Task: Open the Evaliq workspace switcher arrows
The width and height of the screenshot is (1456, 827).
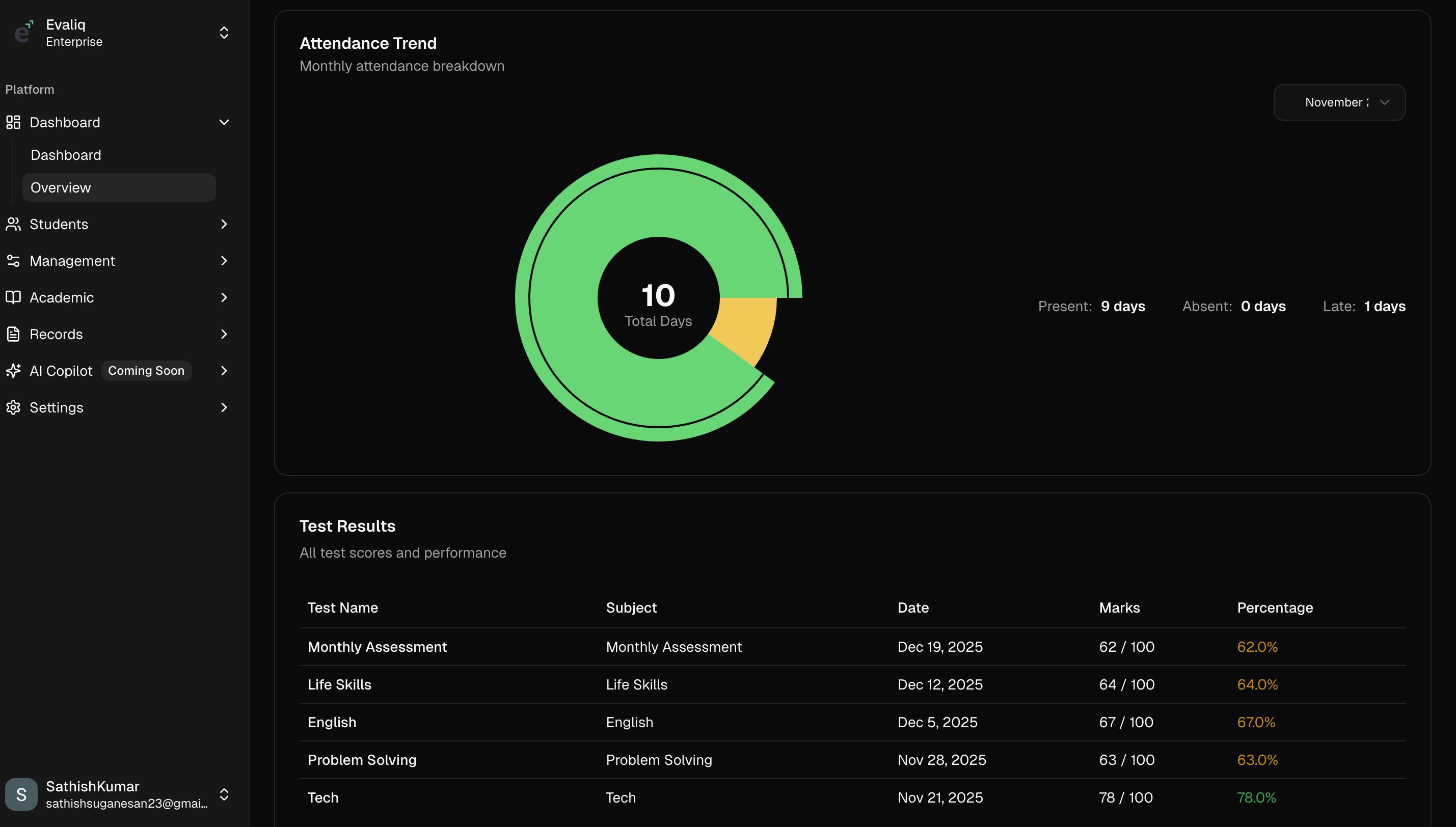Action: coord(224,33)
